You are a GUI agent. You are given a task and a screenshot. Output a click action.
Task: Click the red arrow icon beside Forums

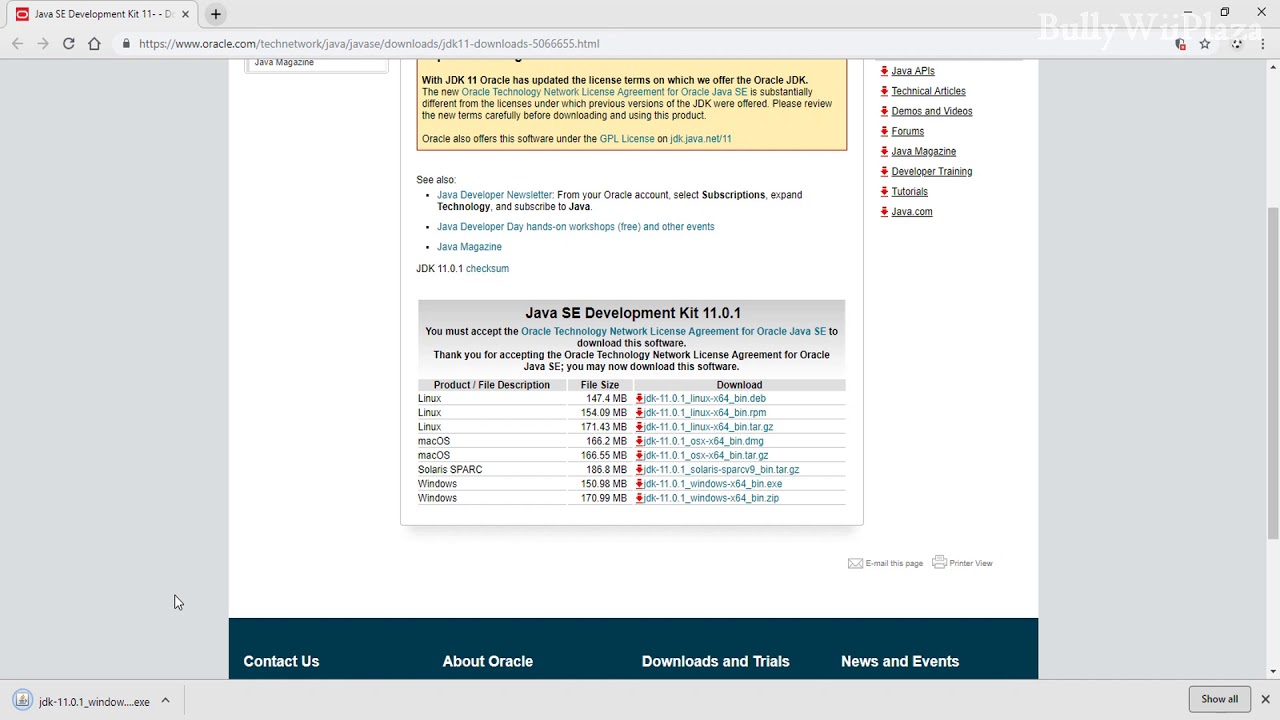tap(884, 131)
